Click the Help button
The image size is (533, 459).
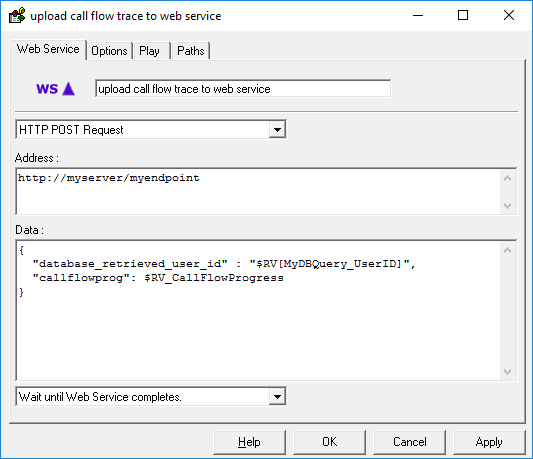249,442
